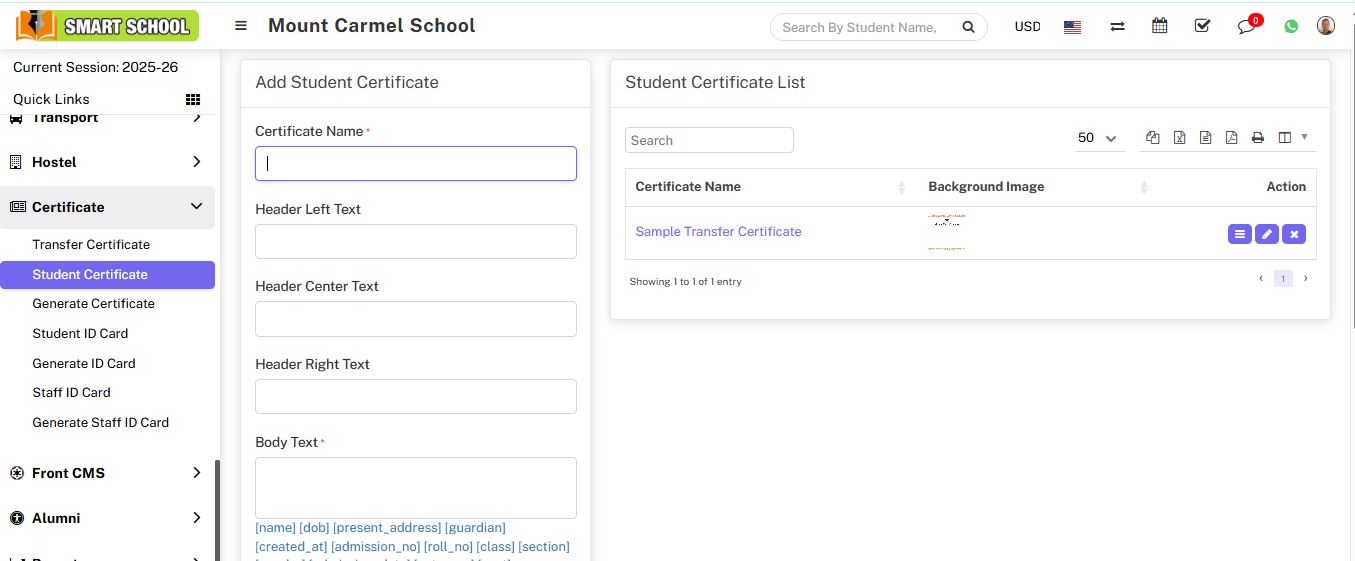The width and height of the screenshot is (1355, 561).
Task: Open the WhatsApp icon in header
Action: point(1291,27)
